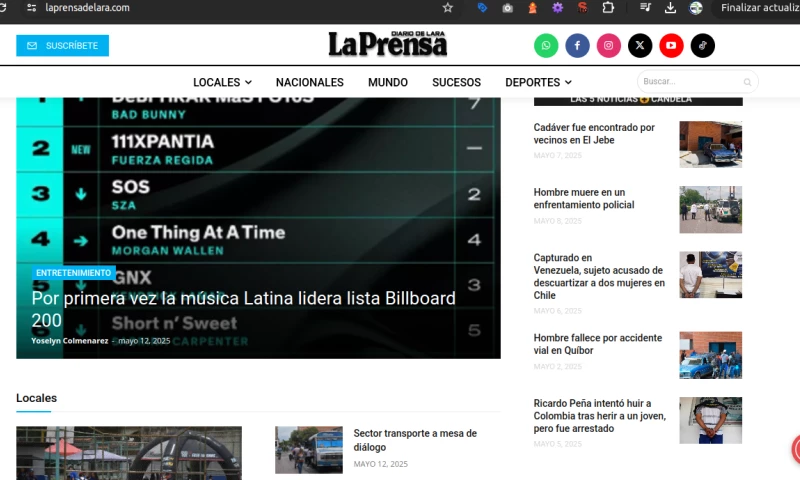Open thumbnail for Cadáver encontrado en El Jebe
This screenshot has width=800, height=480.
pos(710,144)
